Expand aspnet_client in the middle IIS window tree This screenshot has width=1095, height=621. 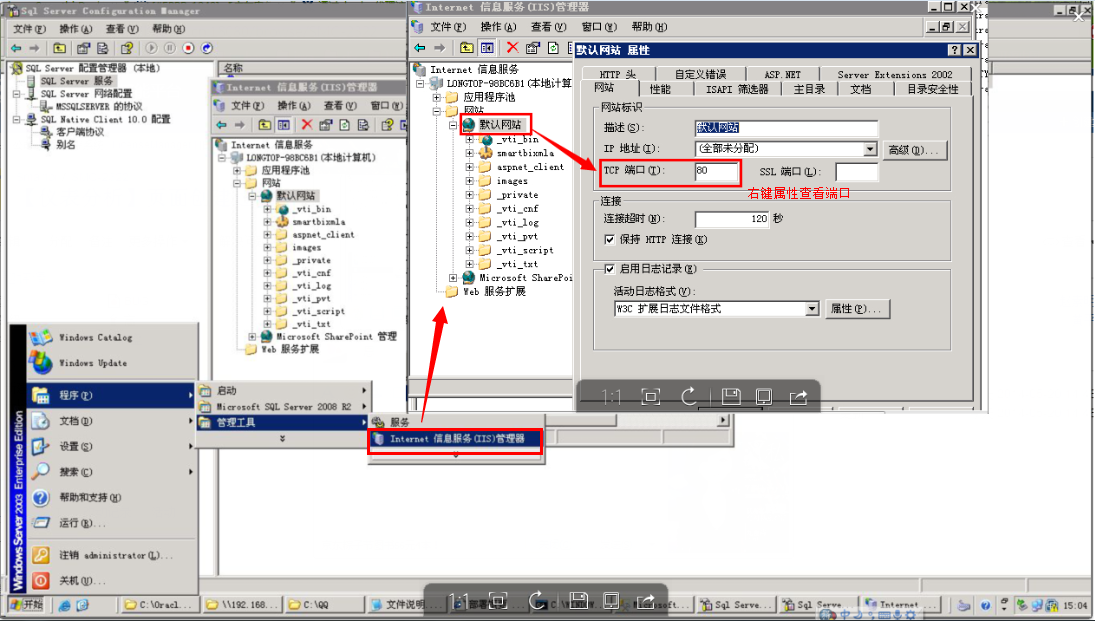point(267,235)
